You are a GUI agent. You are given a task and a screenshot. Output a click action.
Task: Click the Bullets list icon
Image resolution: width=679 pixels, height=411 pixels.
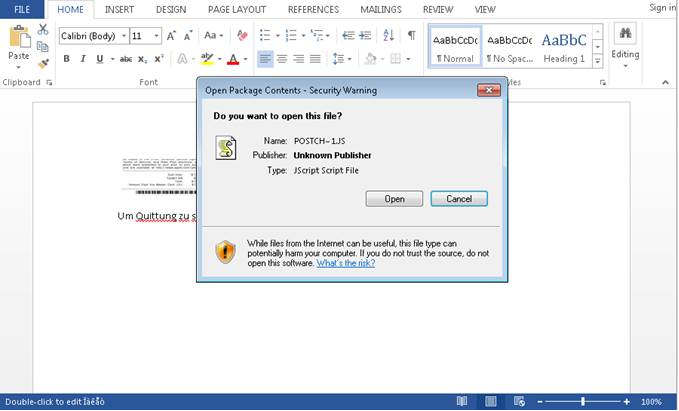265,36
